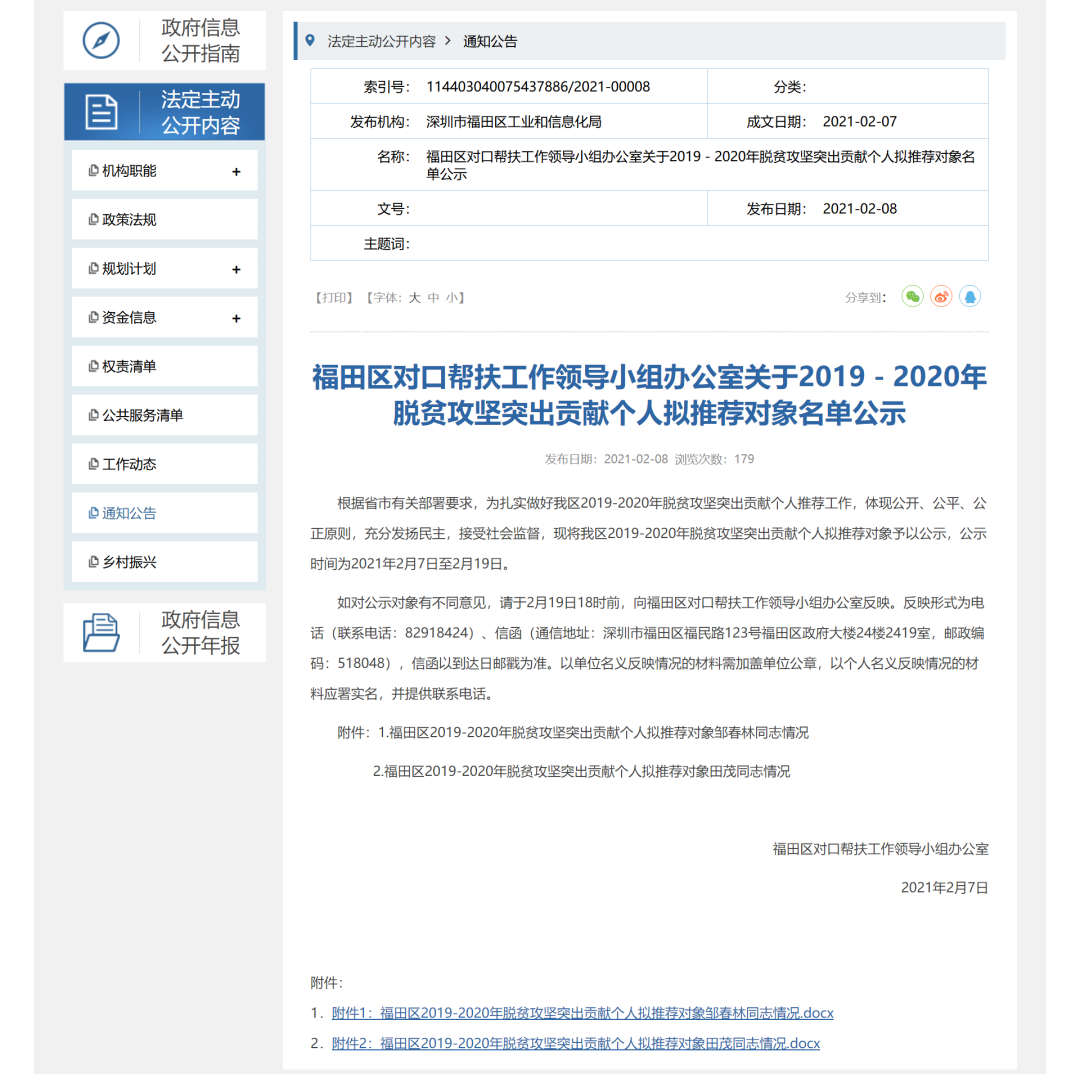This screenshot has width=1080, height=1074.
Task: Click the location pin icon in breadcrumb
Action: click(311, 41)
